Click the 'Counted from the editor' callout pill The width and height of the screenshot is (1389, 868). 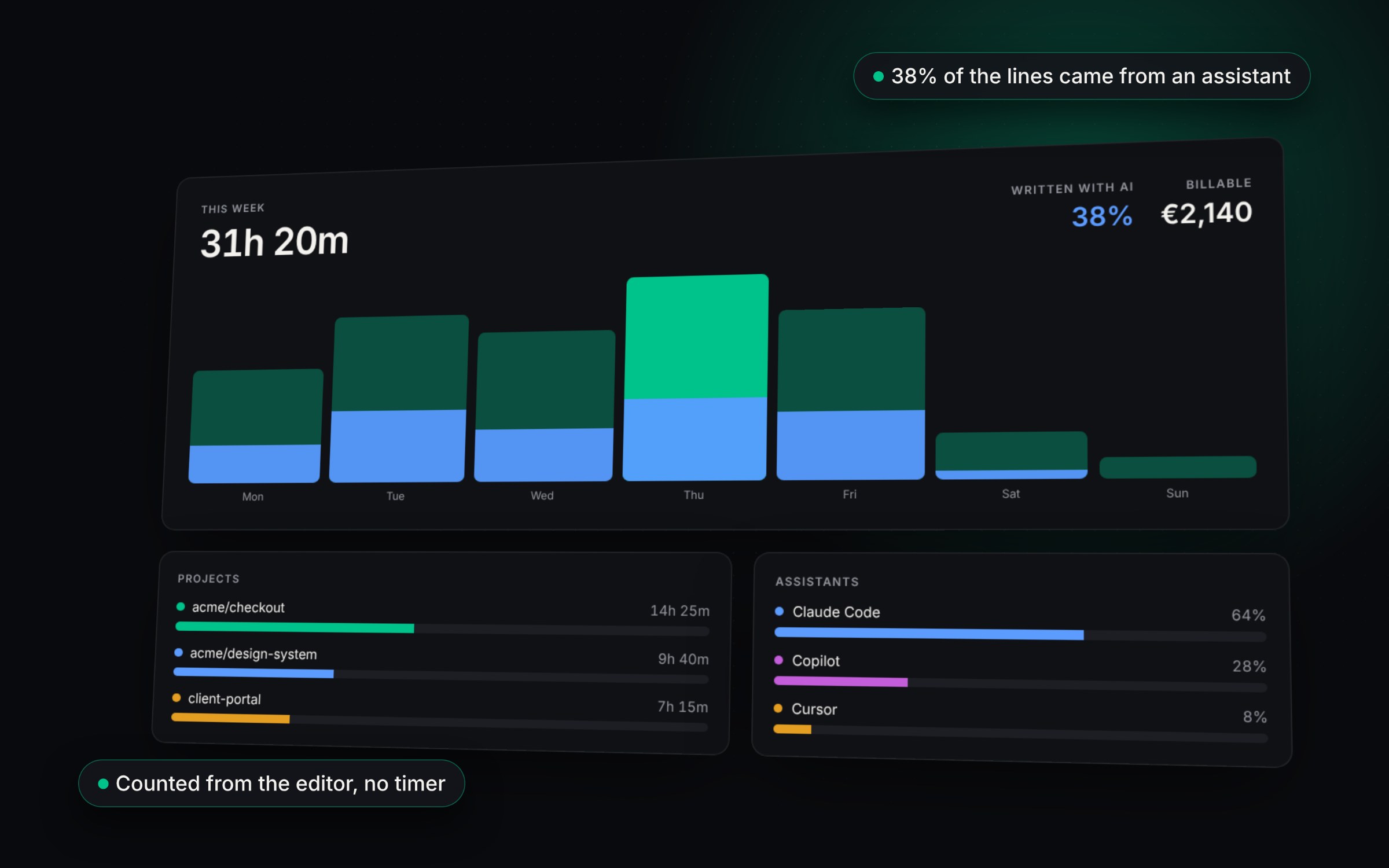coord(271,784)
